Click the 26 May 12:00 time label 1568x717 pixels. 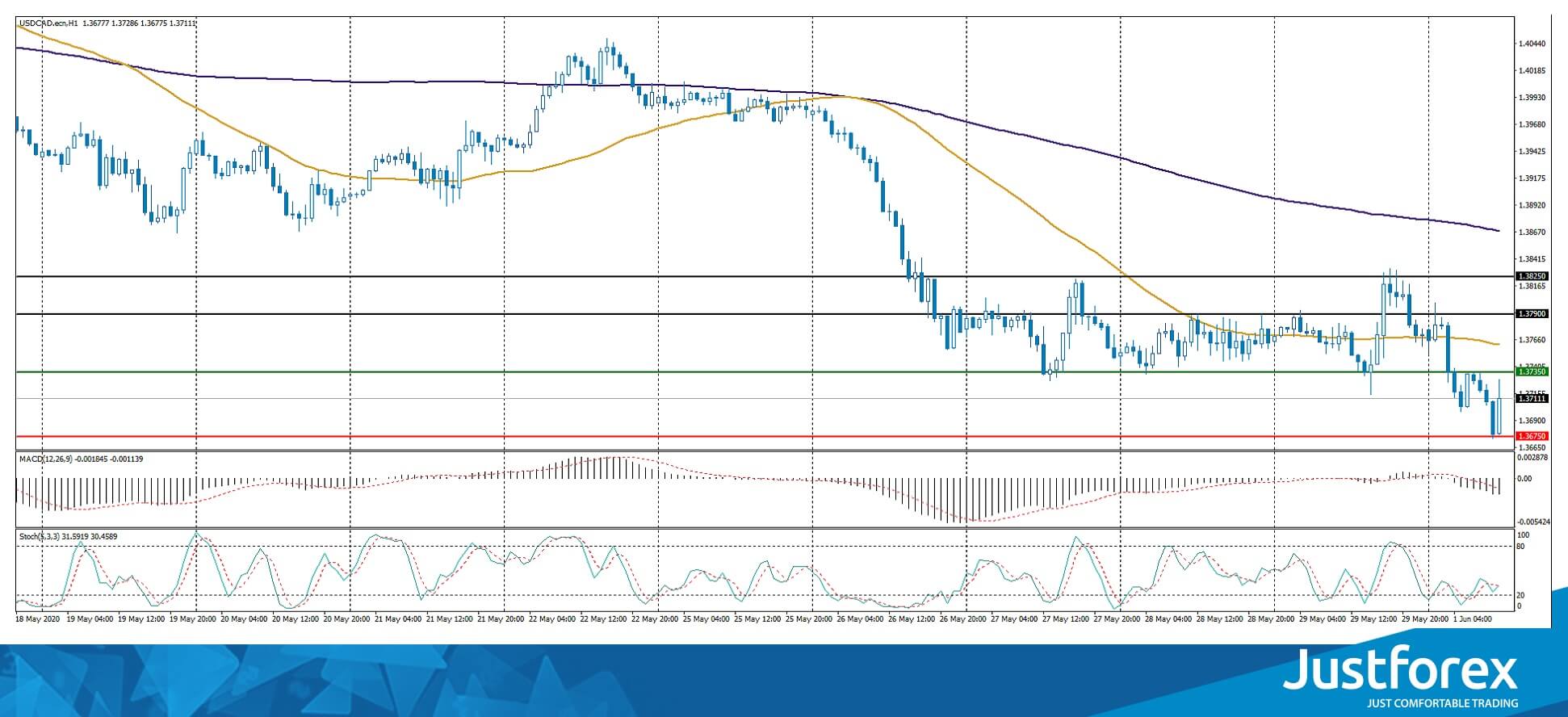[912, 619]
